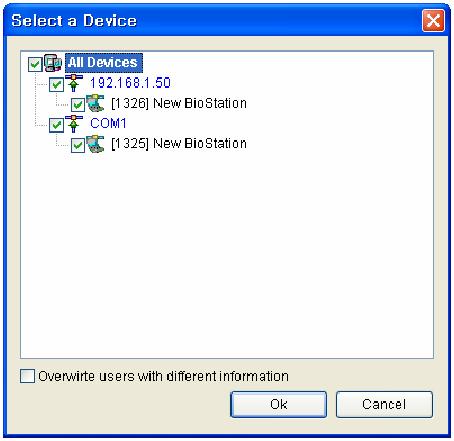Confirm selection with the Ok button
This screenshot has width=454, height=441.
[x=279, y=404]
